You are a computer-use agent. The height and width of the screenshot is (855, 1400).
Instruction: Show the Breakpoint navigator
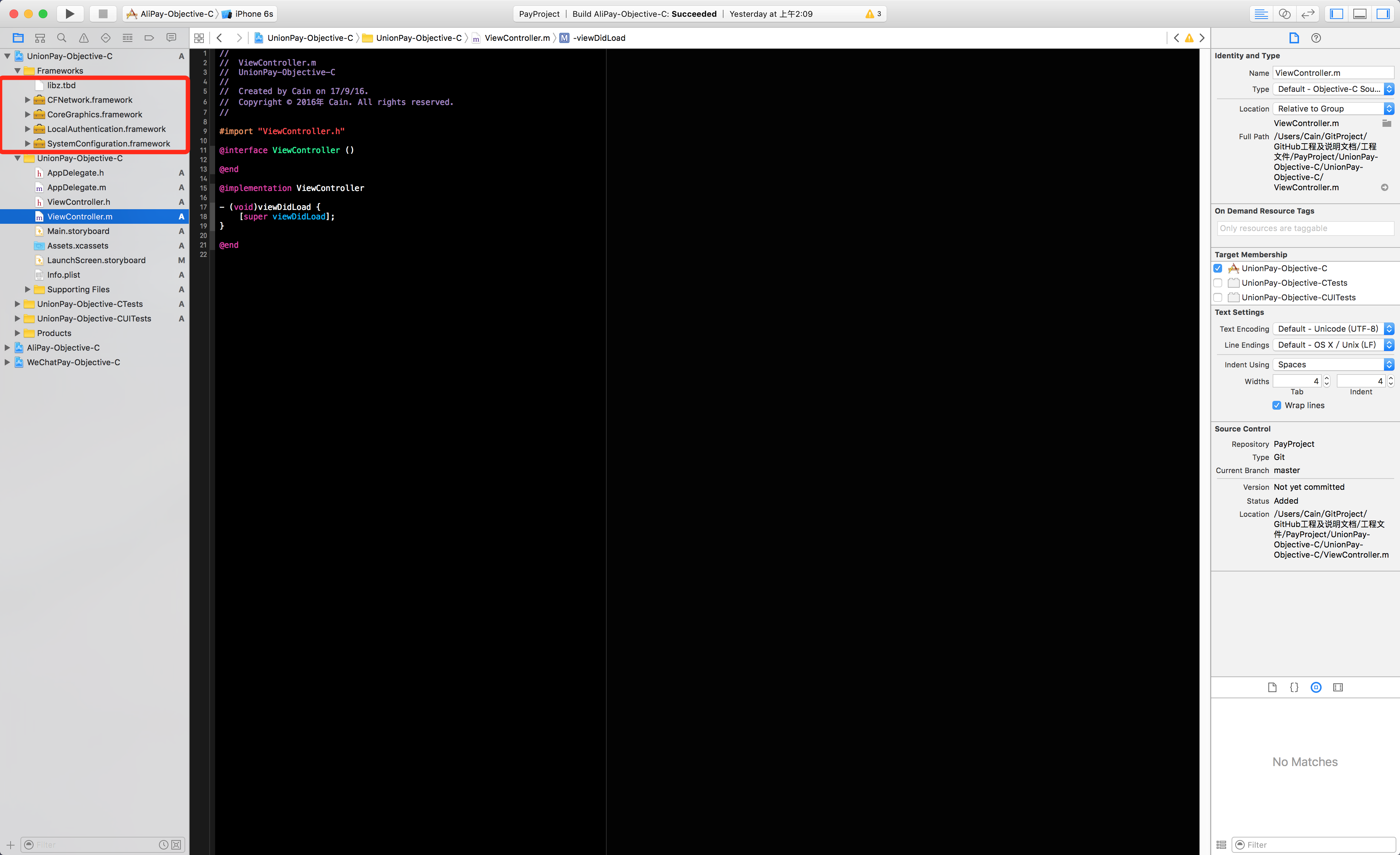[149, 38]
